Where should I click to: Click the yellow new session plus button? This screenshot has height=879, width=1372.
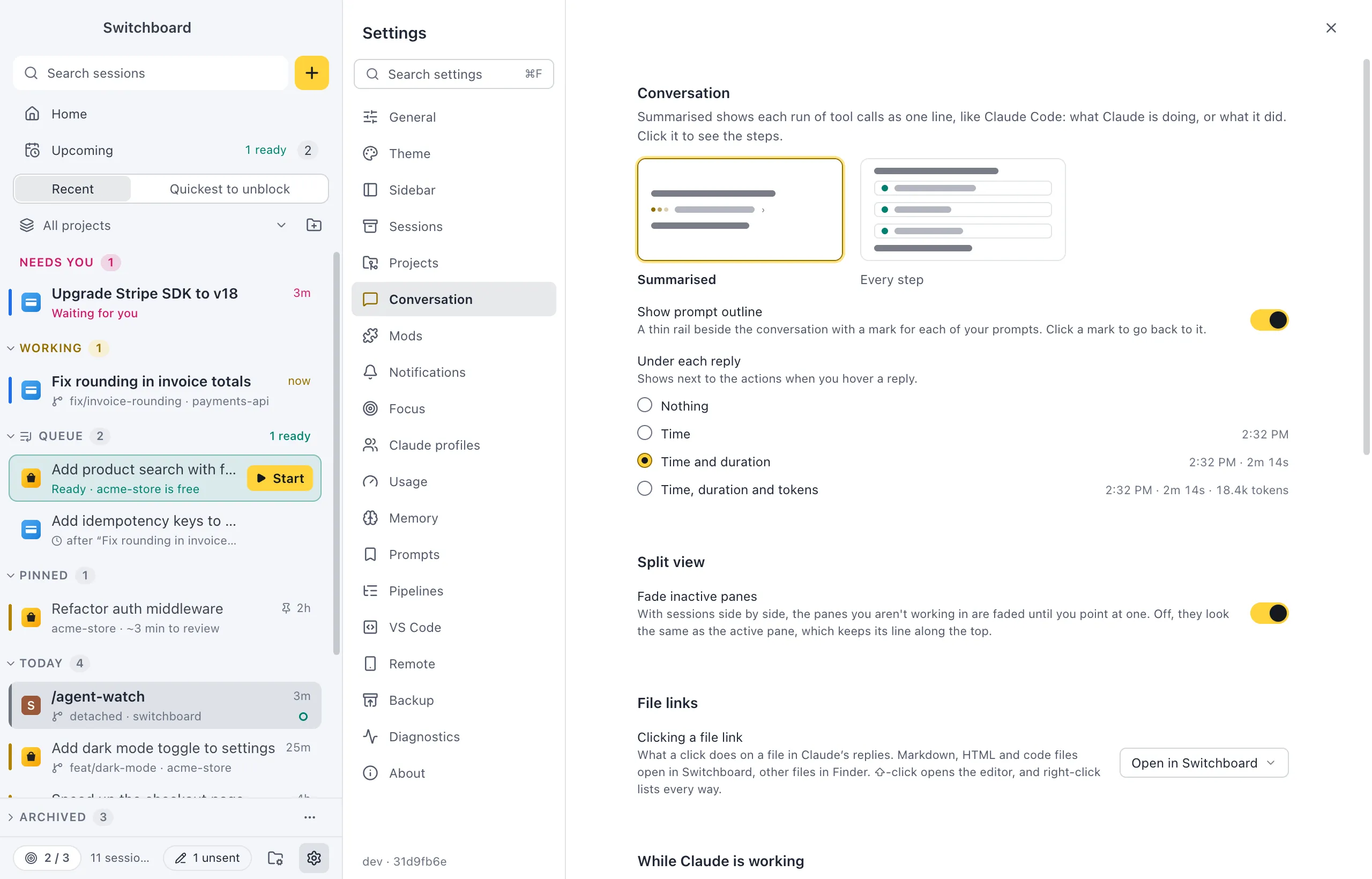pyautogui.click(x=311, y=73)
